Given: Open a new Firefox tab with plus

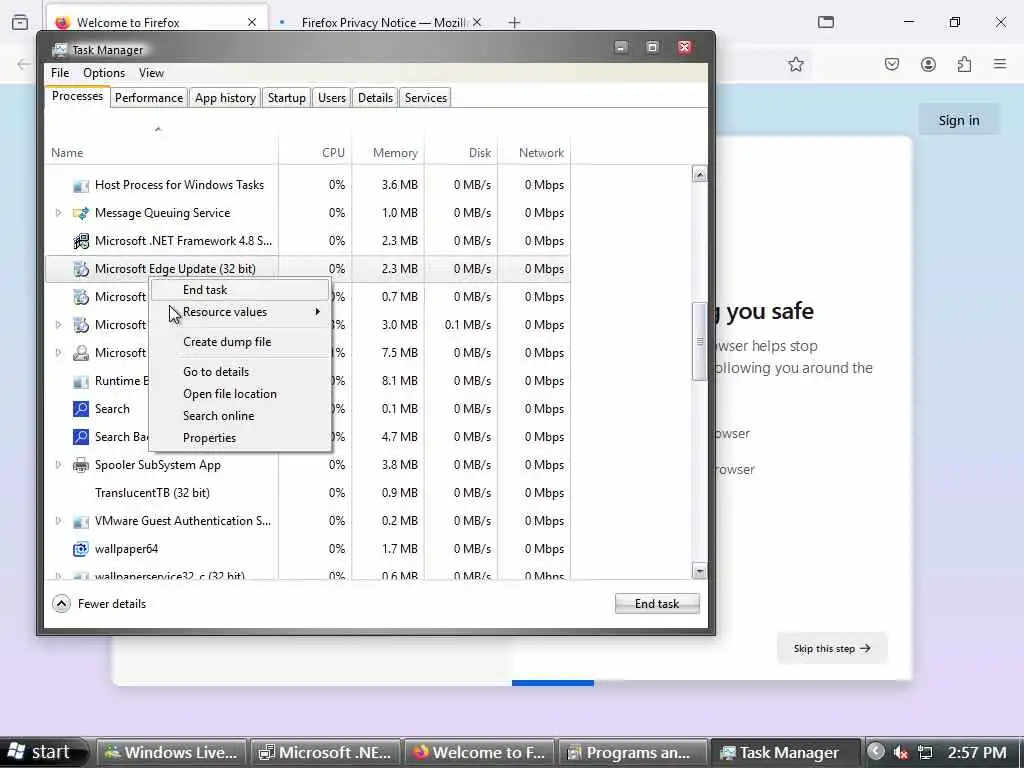Looking at the screenshot, I should pyautogui.click(x=515, y=23).
